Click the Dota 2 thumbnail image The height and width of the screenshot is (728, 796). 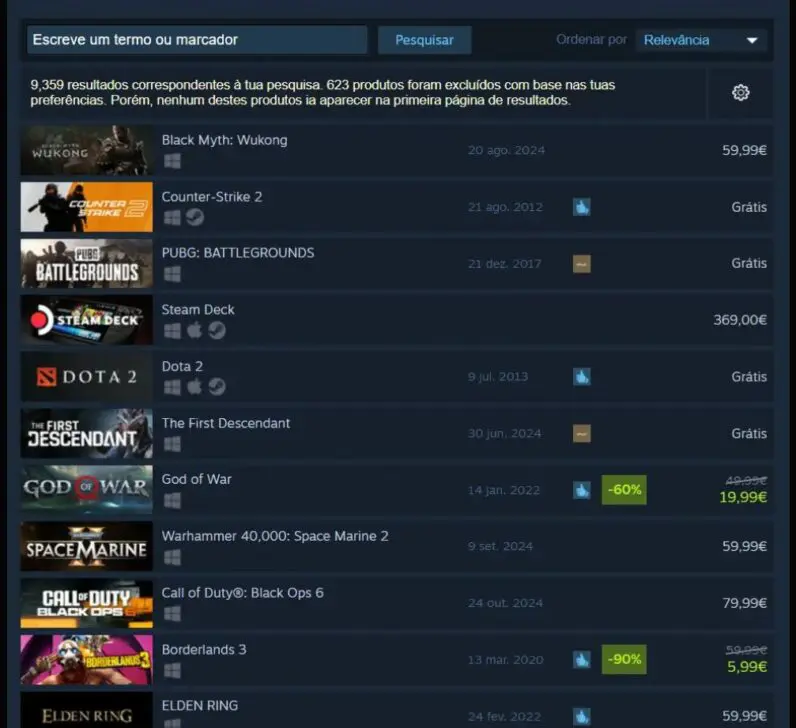click(86, 377)
